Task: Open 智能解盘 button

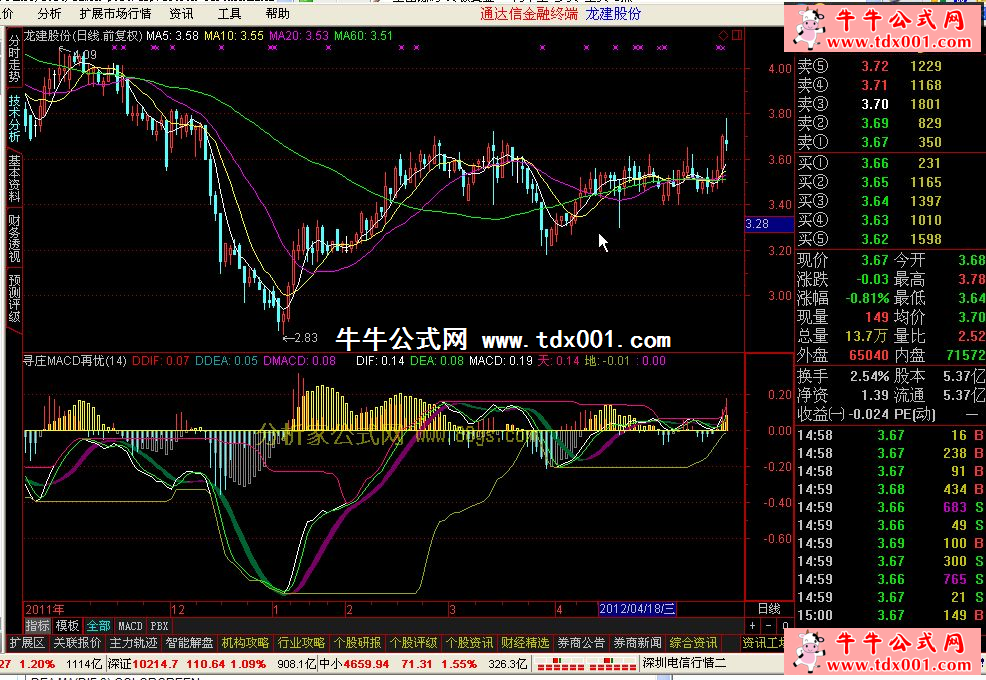Action: pyautogui.click(x=189, y=643)
